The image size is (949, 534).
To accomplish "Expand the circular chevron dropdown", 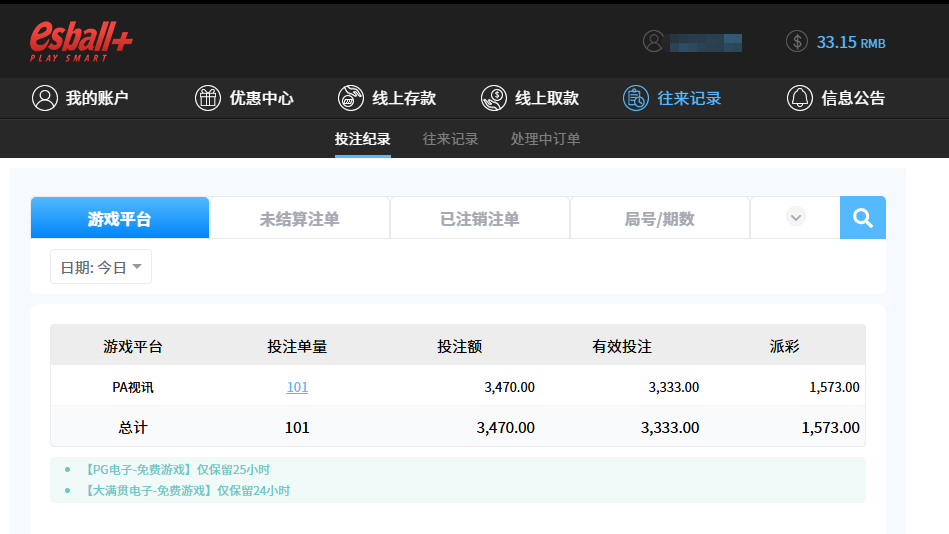I will click(795, 217).
